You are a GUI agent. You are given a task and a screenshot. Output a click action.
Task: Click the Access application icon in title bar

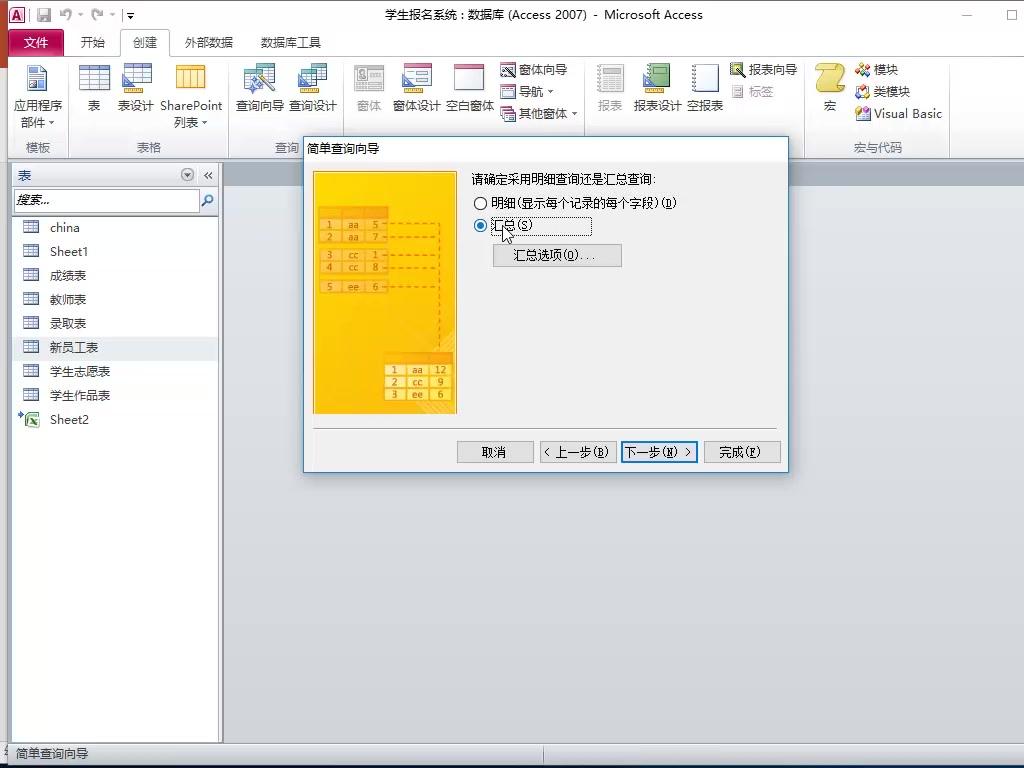tap(17, 14)
